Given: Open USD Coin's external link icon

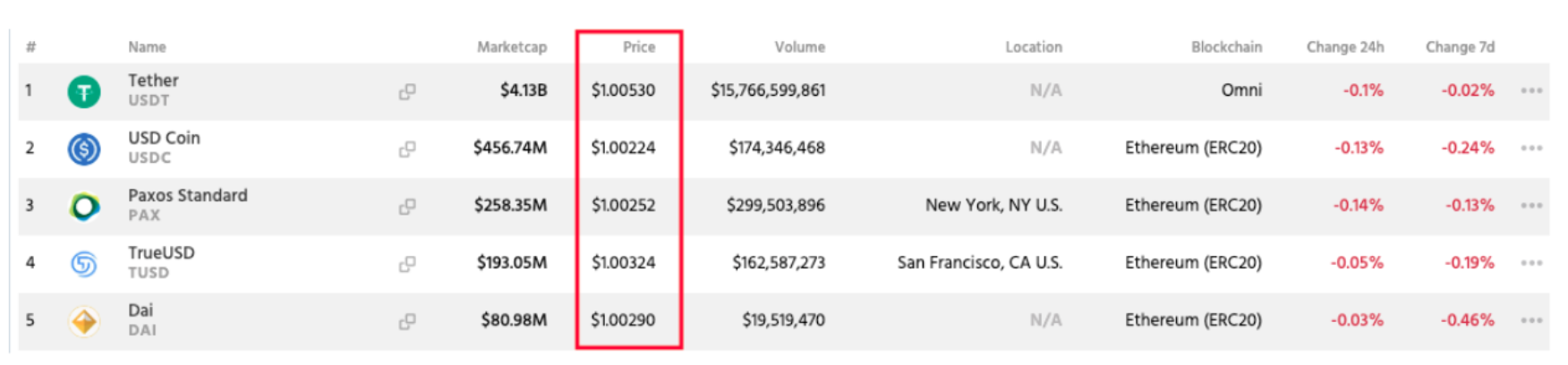Looking at the screenshot, I should pyautogui.click(x=407, y=149).
